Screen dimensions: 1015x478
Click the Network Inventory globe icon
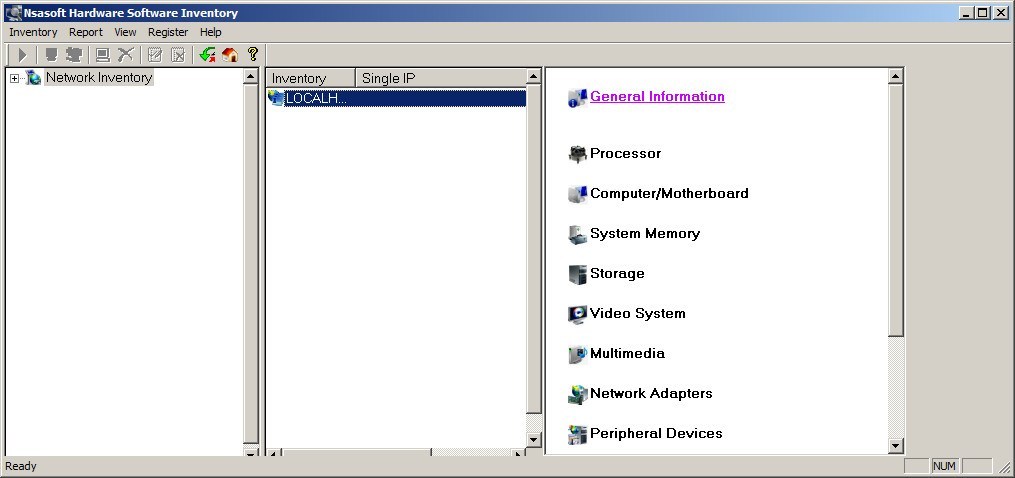click(x=34, y=78)
